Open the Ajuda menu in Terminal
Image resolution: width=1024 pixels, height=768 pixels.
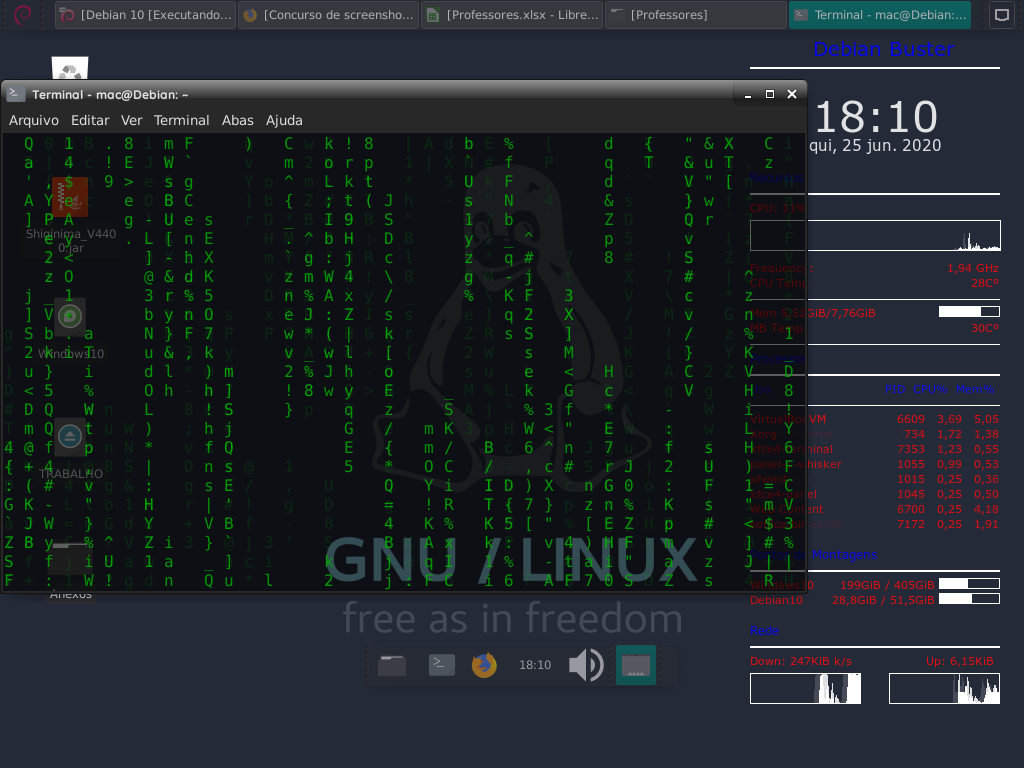(x=284, y=120)
